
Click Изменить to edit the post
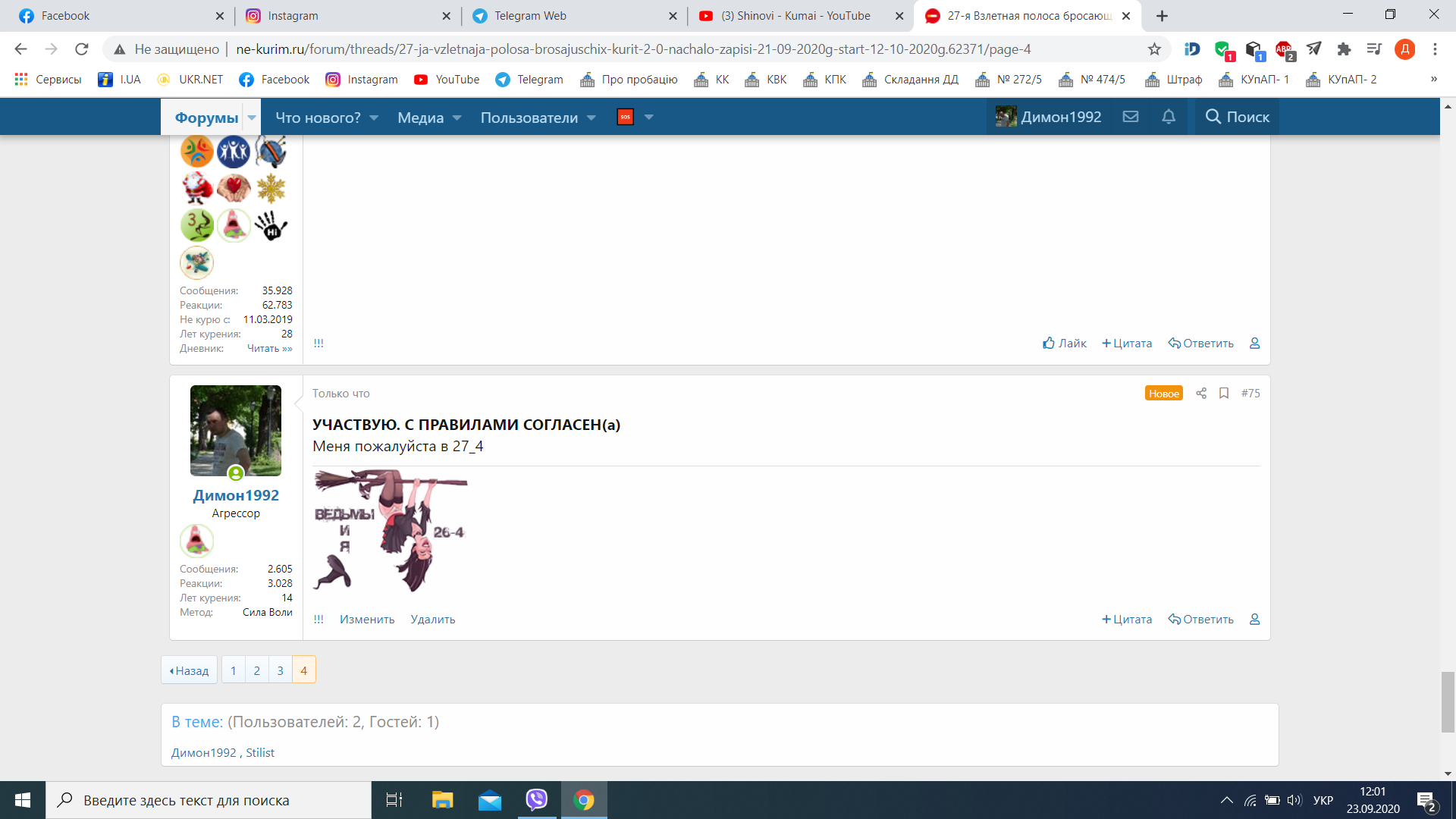367,620
